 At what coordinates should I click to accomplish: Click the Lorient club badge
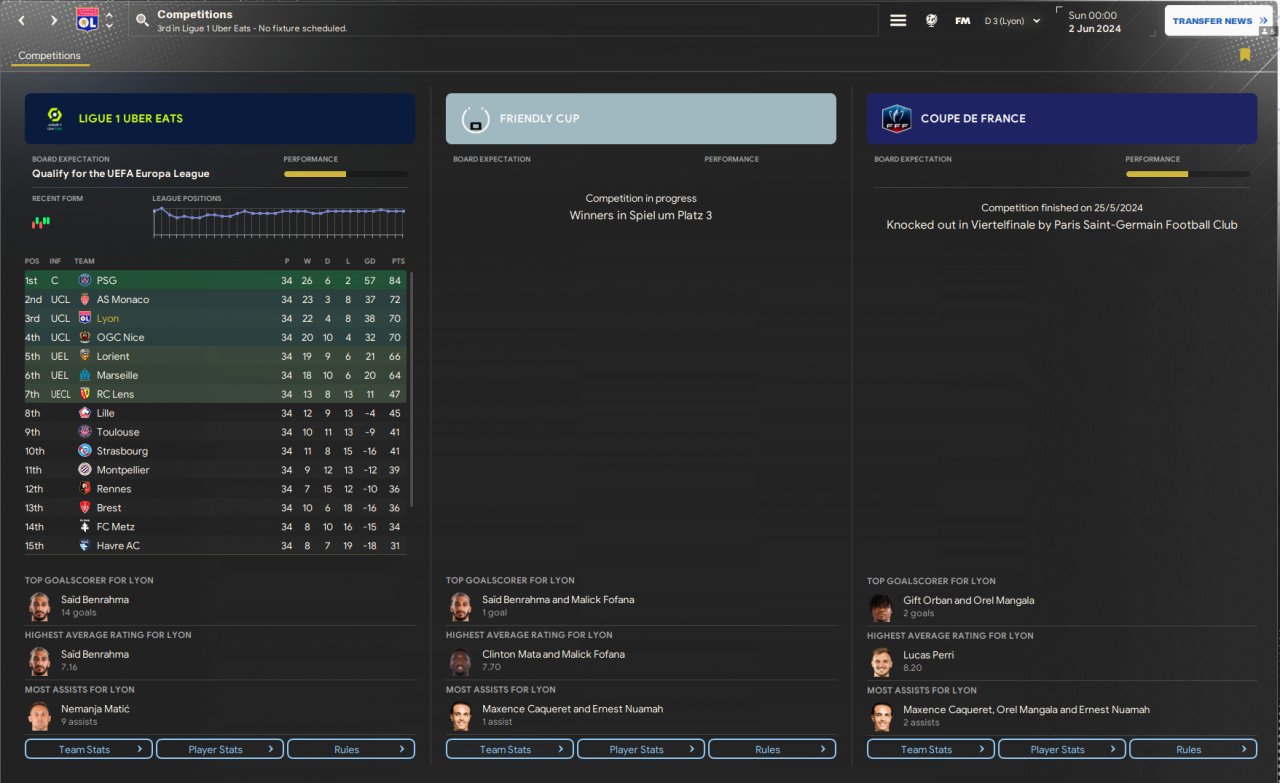[85, 357]
